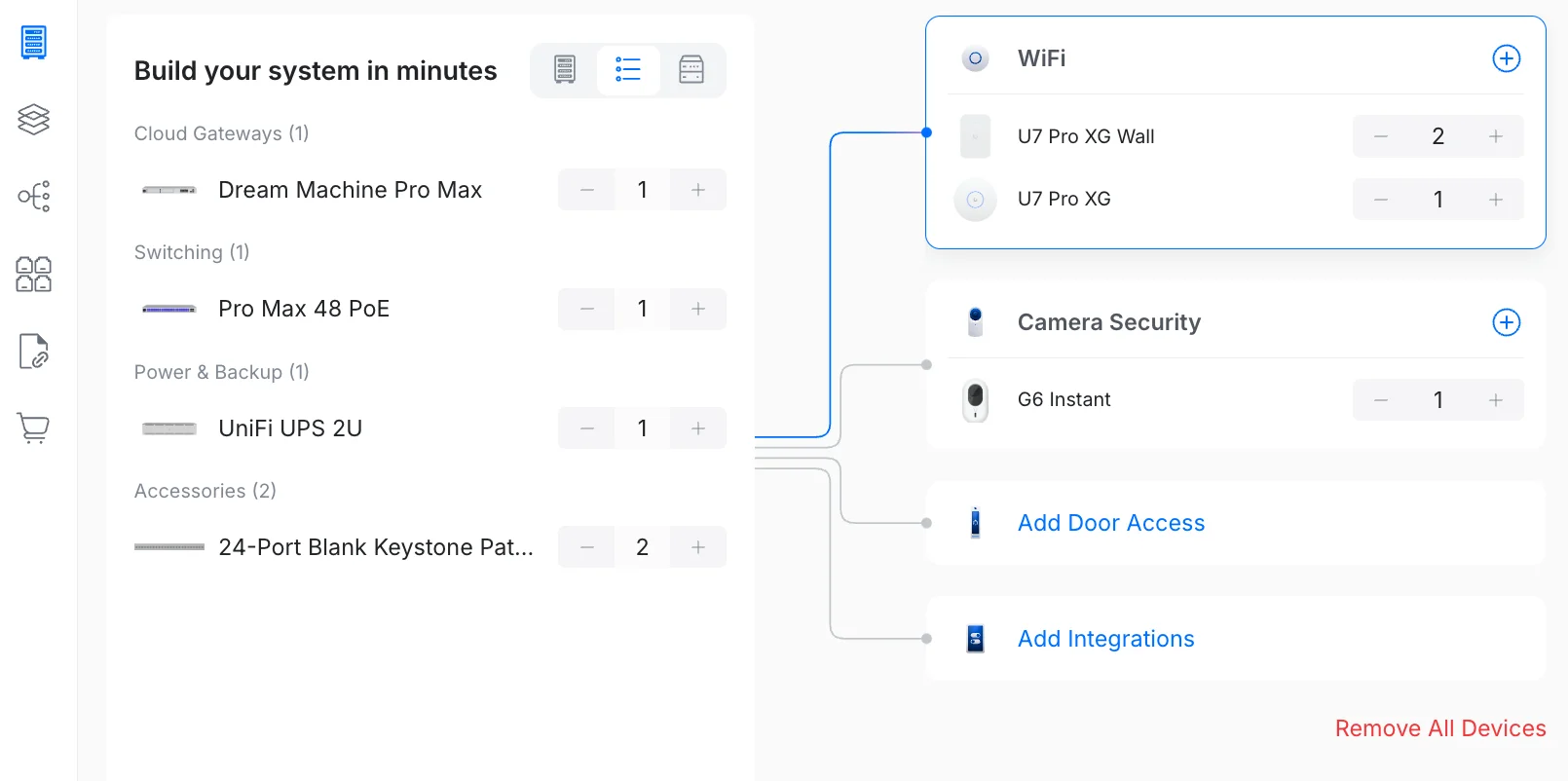Open the shopping cart
The image size is (1568, 781).
tap(34, 428)
